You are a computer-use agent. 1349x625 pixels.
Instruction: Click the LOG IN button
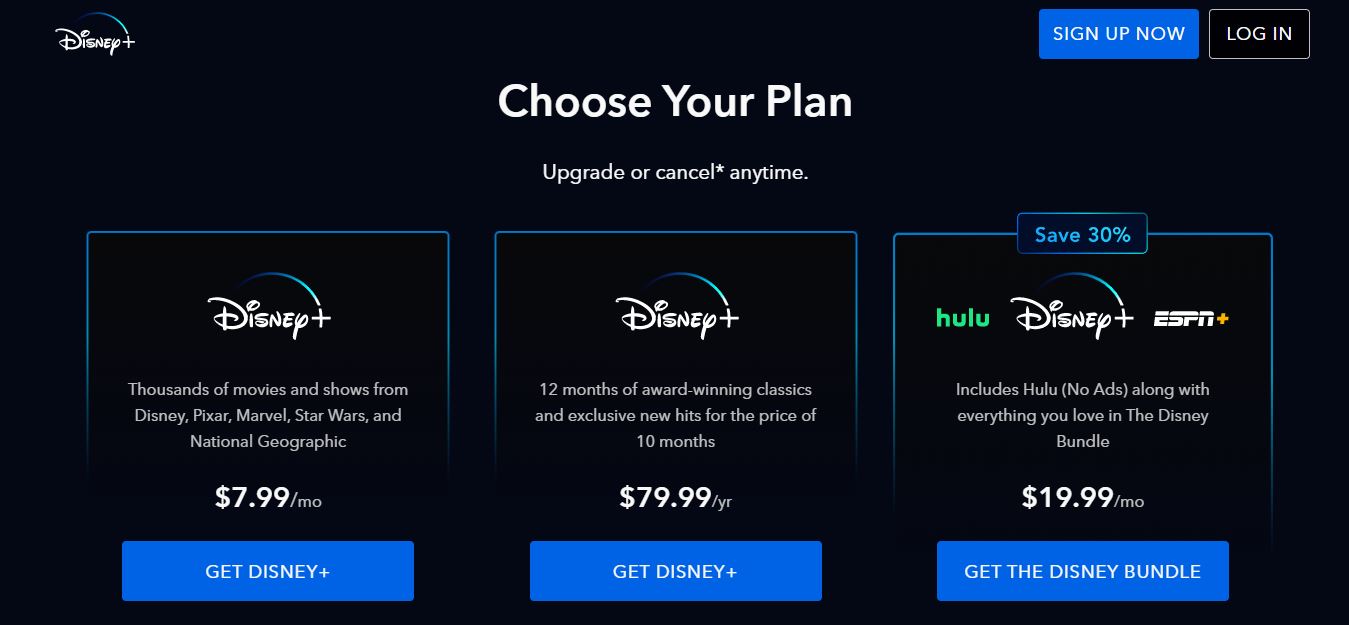[x=1259, y=33]
